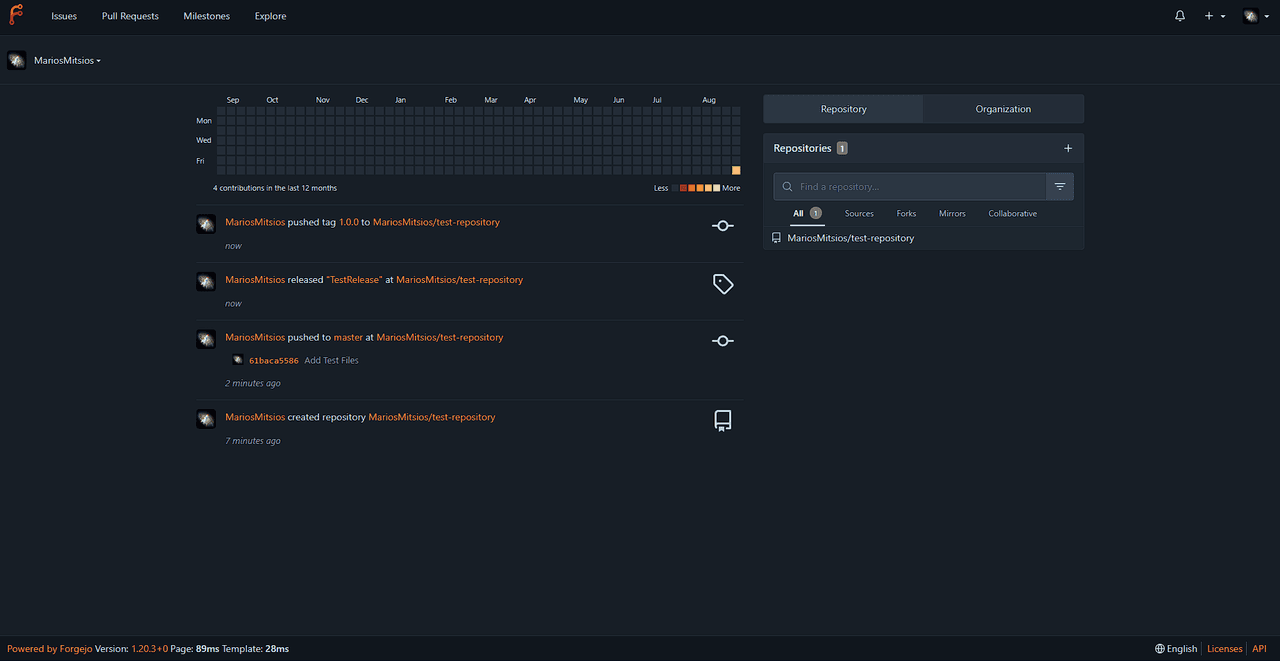1280x661 pixels.
Task: Change language via English in footer
Action: pyautogui.click(x=1176, y=649)
